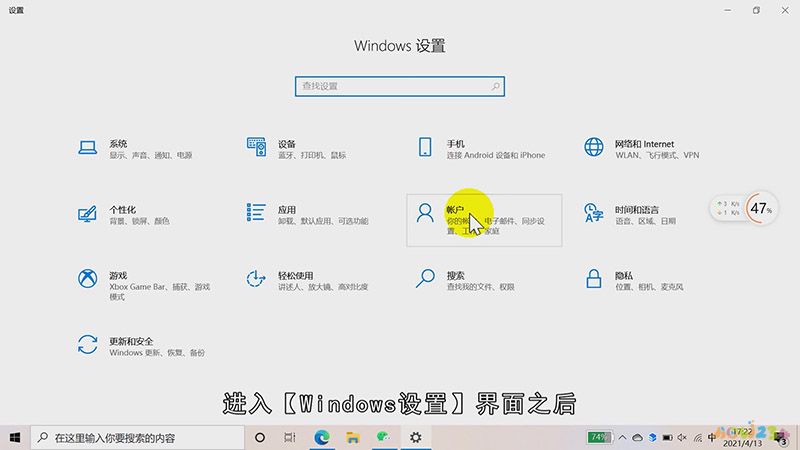This screenshot has width=800, height=450.
Task: Open the 搜索 (Search) magnifier category icon
Action: coord(425,279)
